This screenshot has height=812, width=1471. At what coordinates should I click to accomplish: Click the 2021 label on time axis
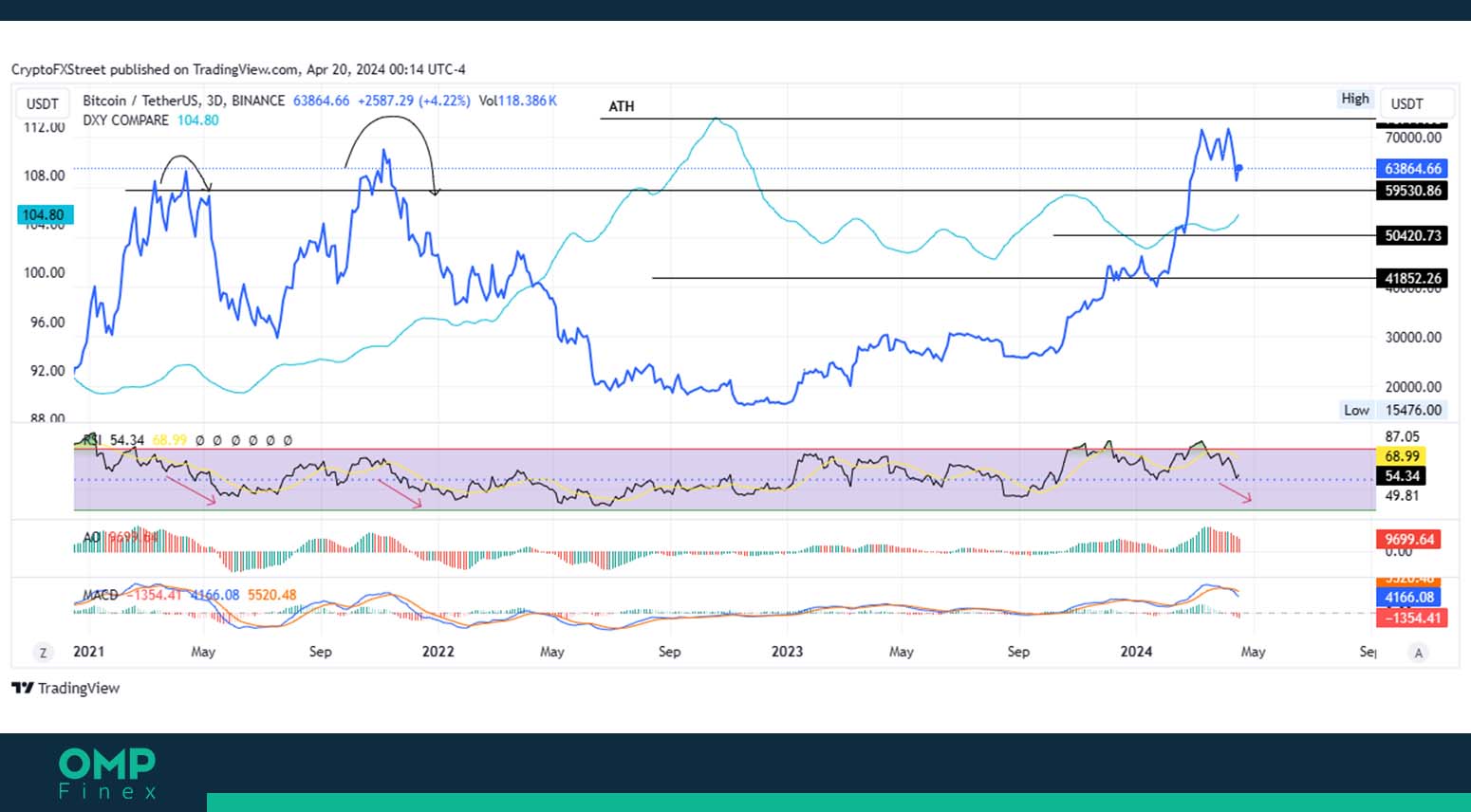[x=88, y=652]
